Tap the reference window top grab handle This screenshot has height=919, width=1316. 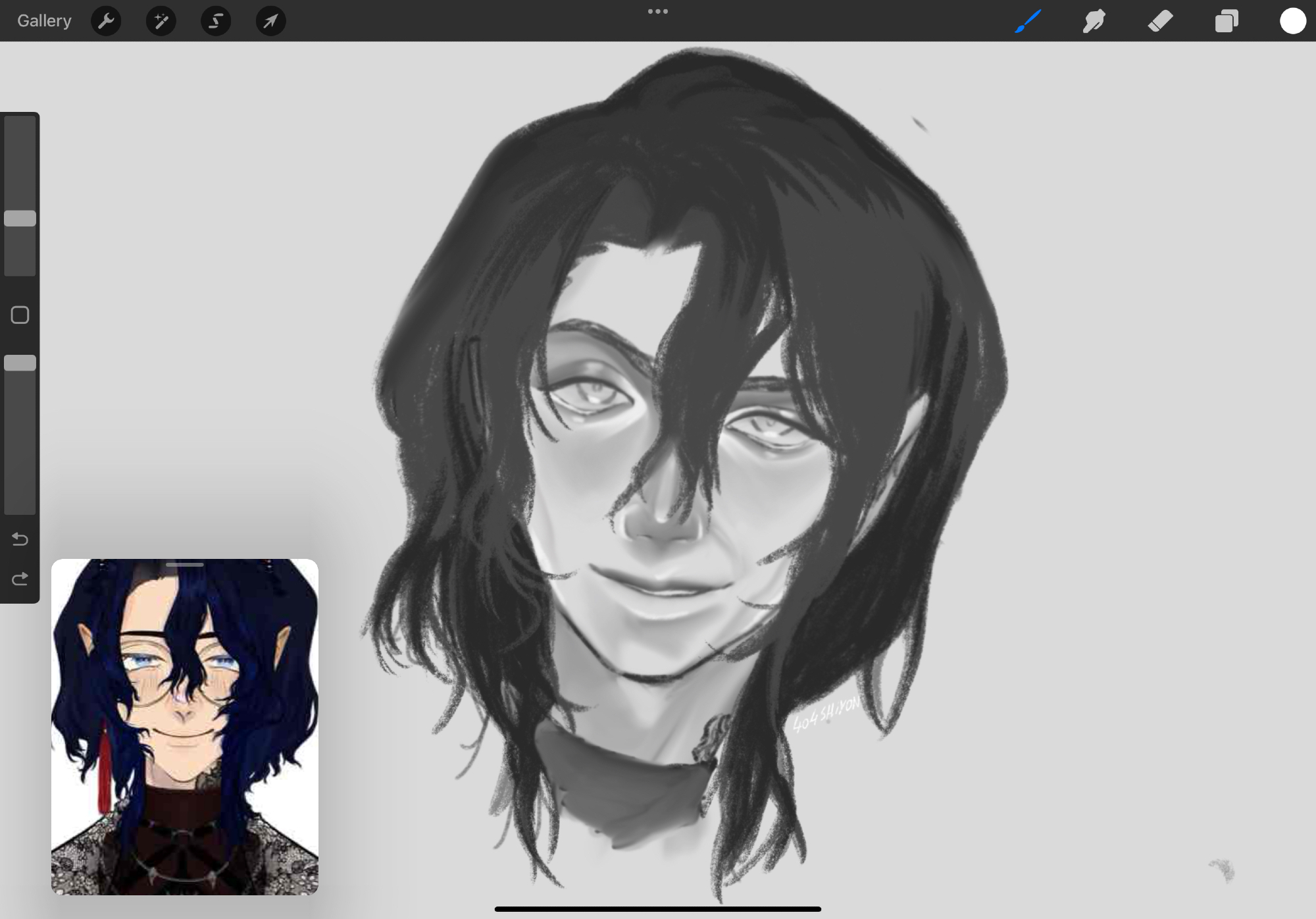[x=185, y=565]
